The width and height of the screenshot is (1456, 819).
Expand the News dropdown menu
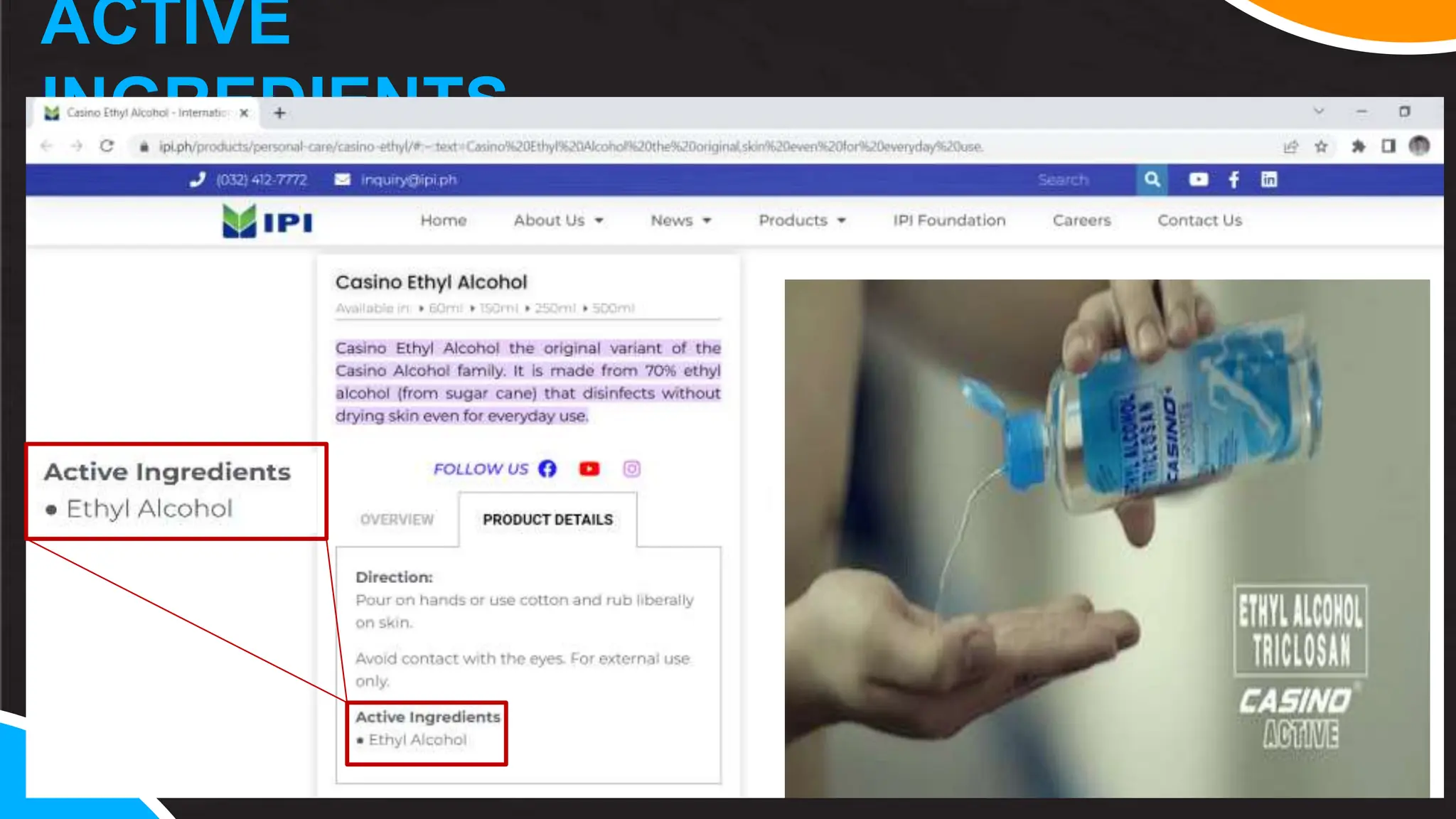click(x=681, y=220)
